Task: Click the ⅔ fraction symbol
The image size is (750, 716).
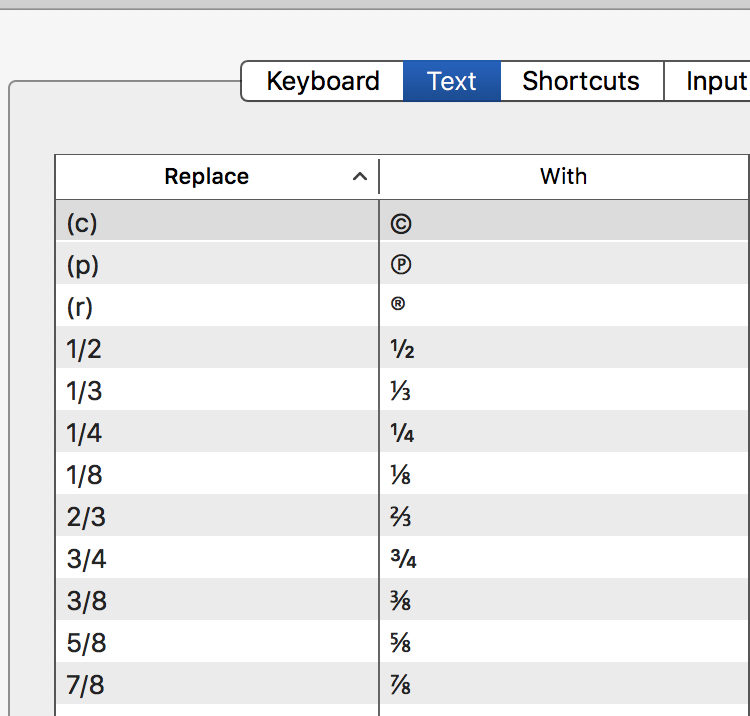Action: pyautogui.click(x=401, y=517)
